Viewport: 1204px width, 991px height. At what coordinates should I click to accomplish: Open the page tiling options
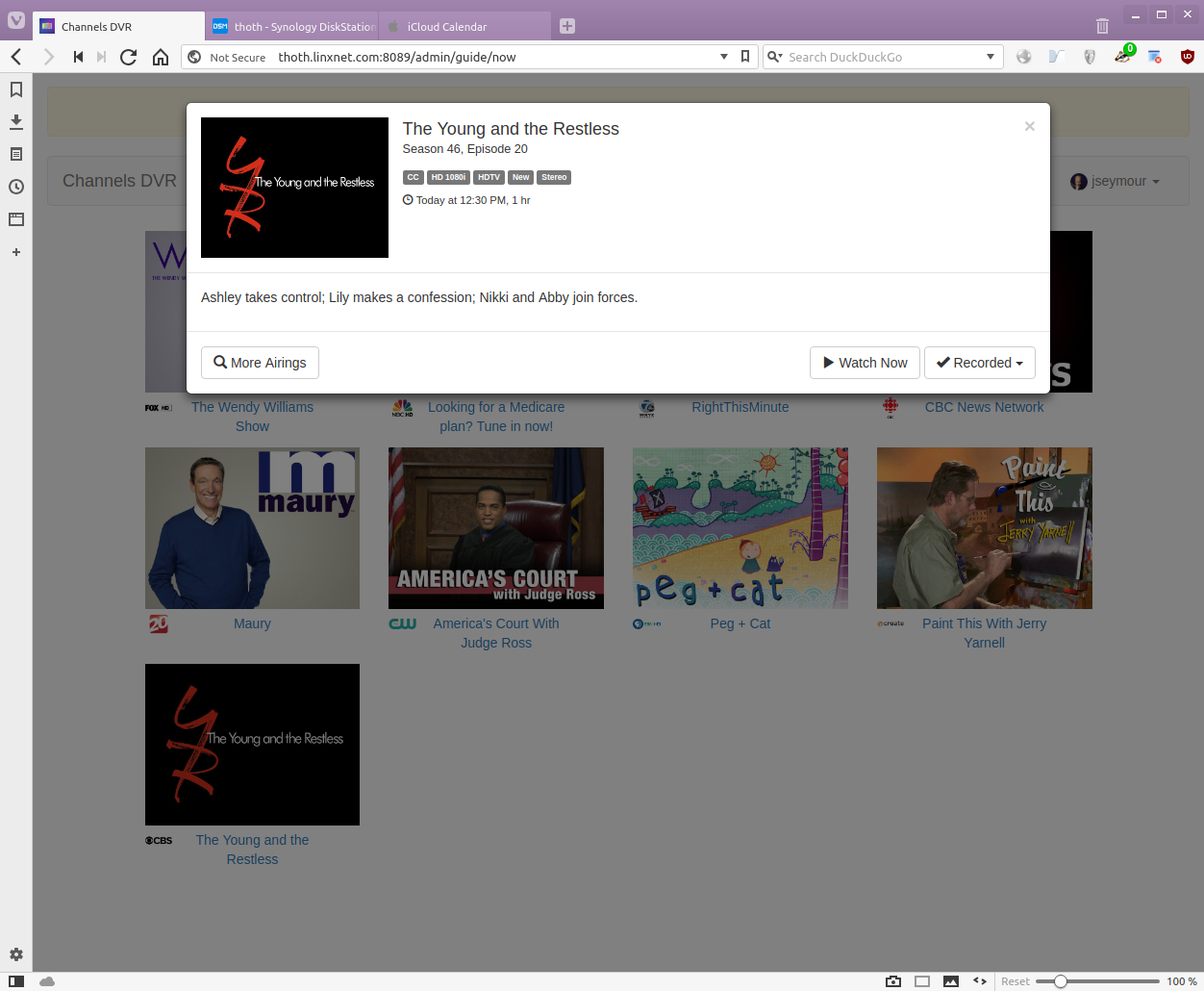coord(922,981)
